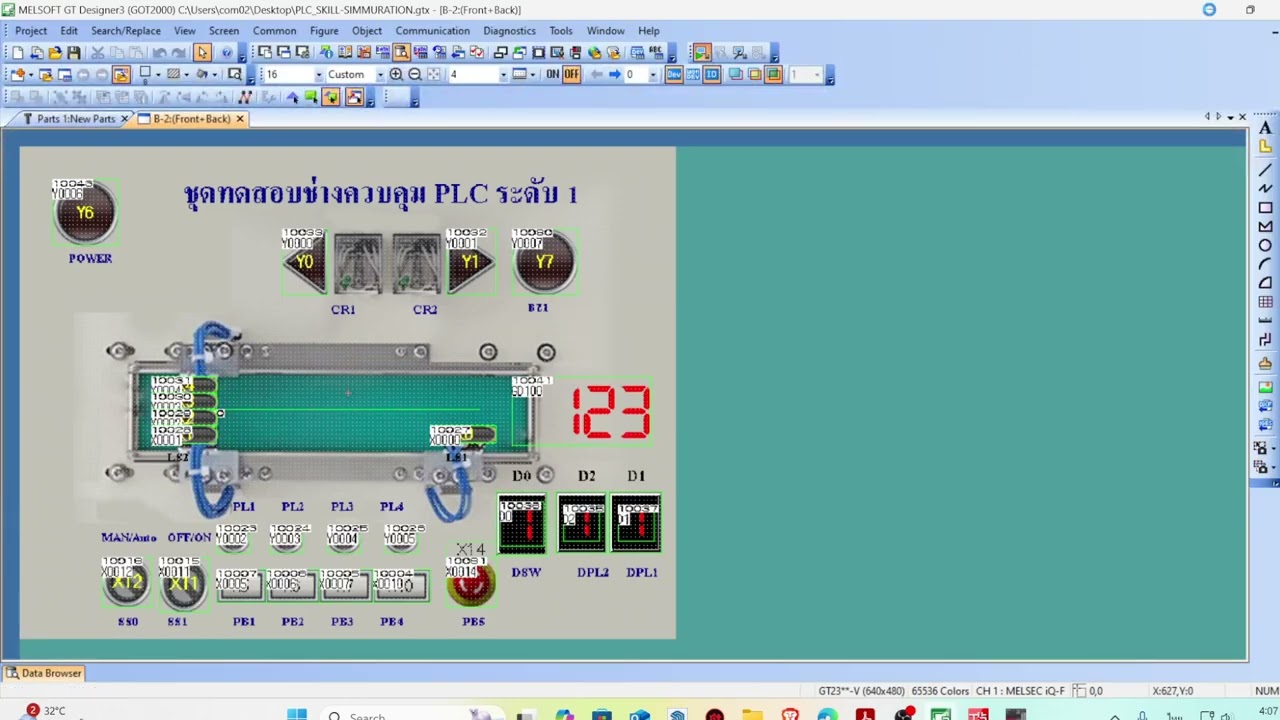Activate the selection arrow pointer tool
1280x720 pixels.
(202, 53)
